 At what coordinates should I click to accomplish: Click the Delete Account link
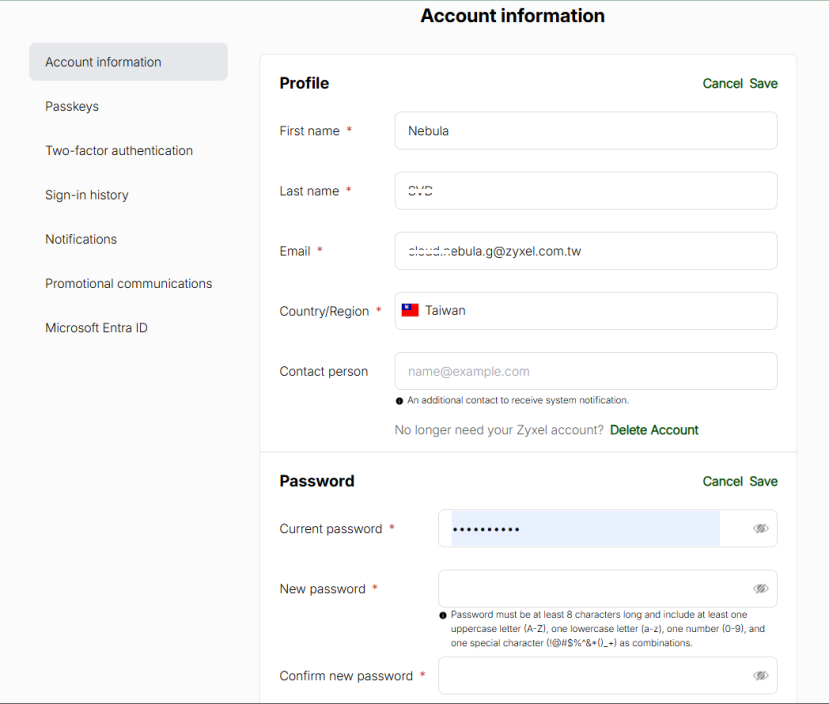[x=654, y=430]
